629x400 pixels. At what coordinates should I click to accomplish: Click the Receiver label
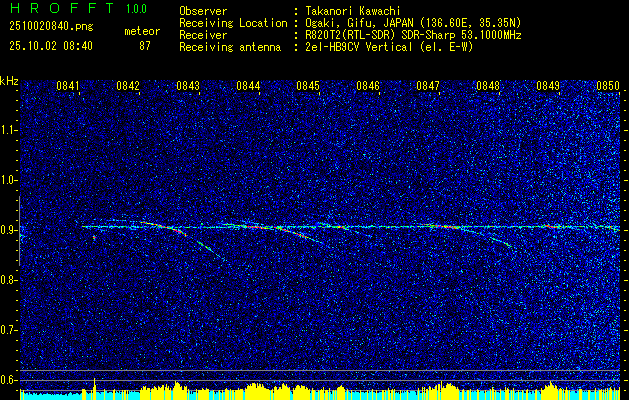(x=203, y=35)
